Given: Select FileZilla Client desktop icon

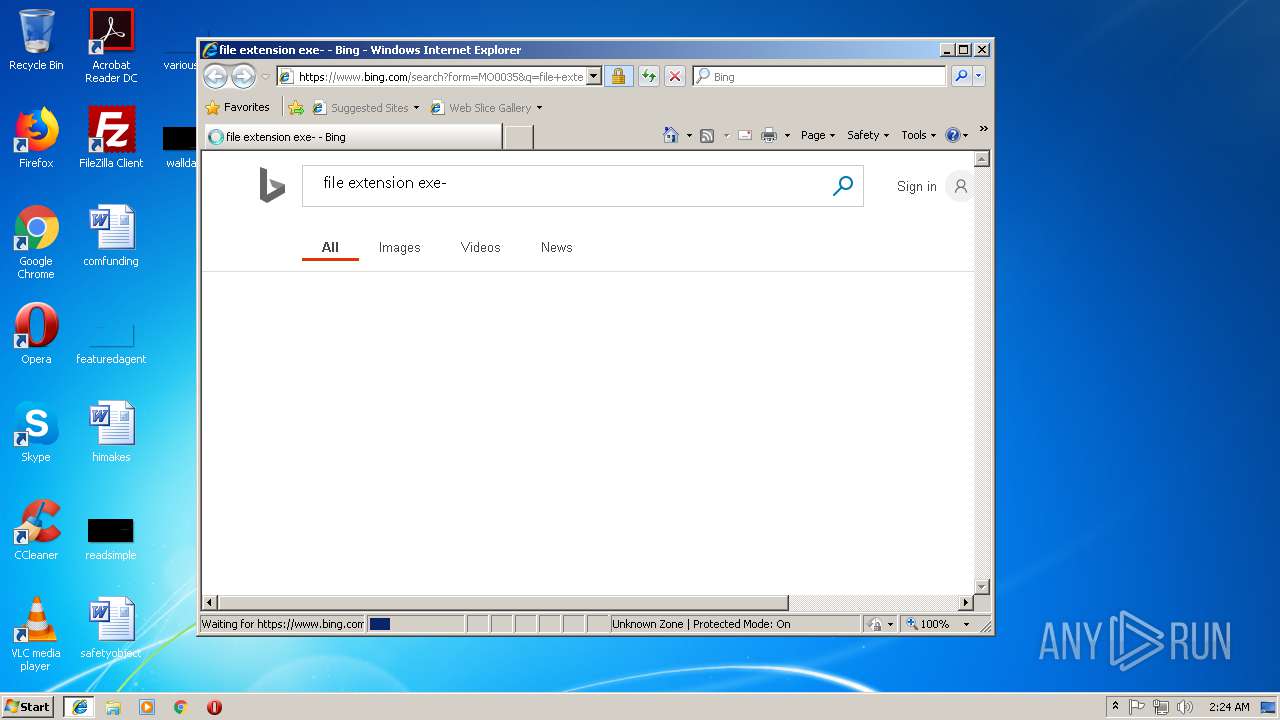Looking at the screenshot, I should point(111,138).
